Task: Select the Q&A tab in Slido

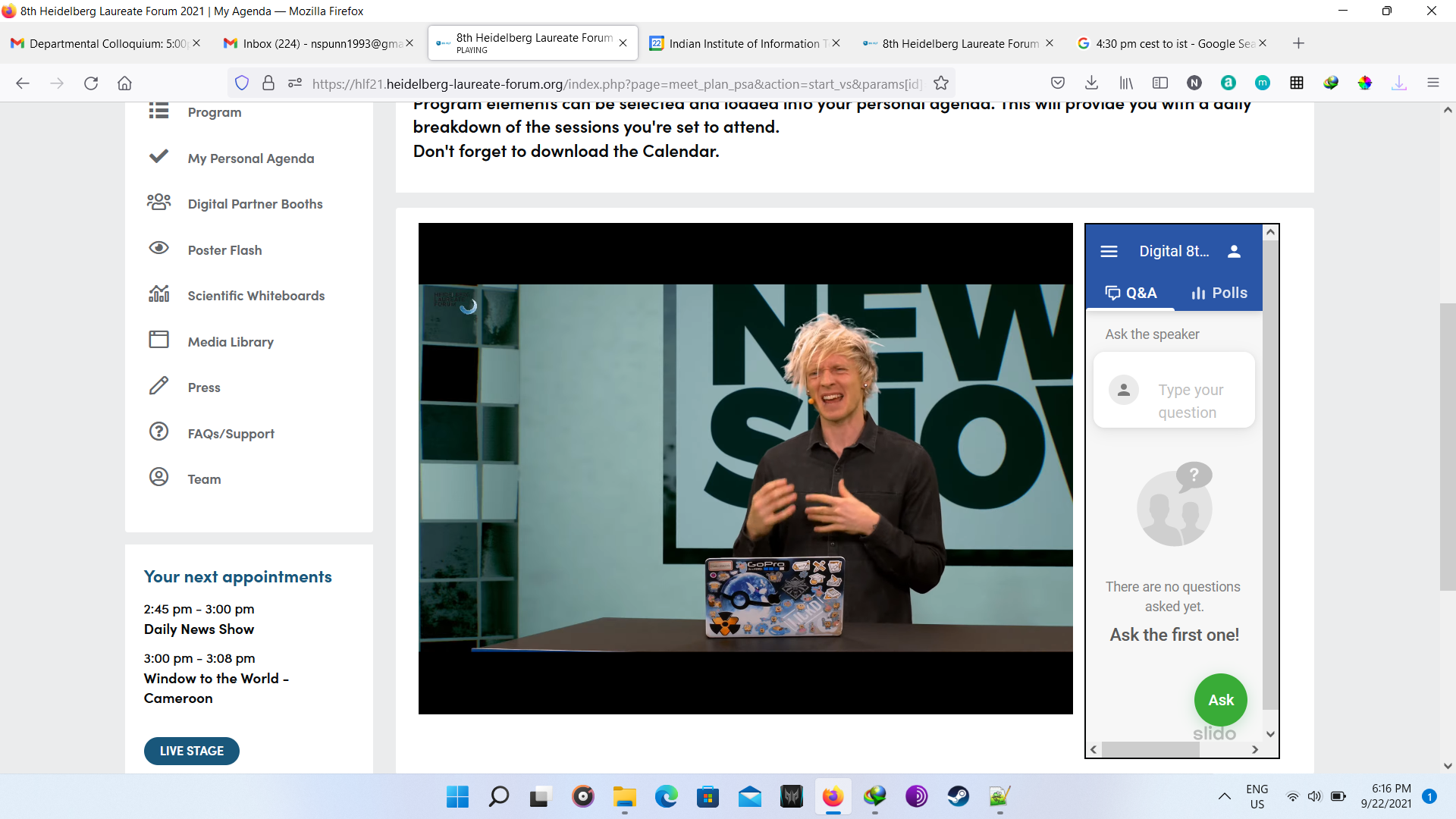Action: [x=1131, y=293]
